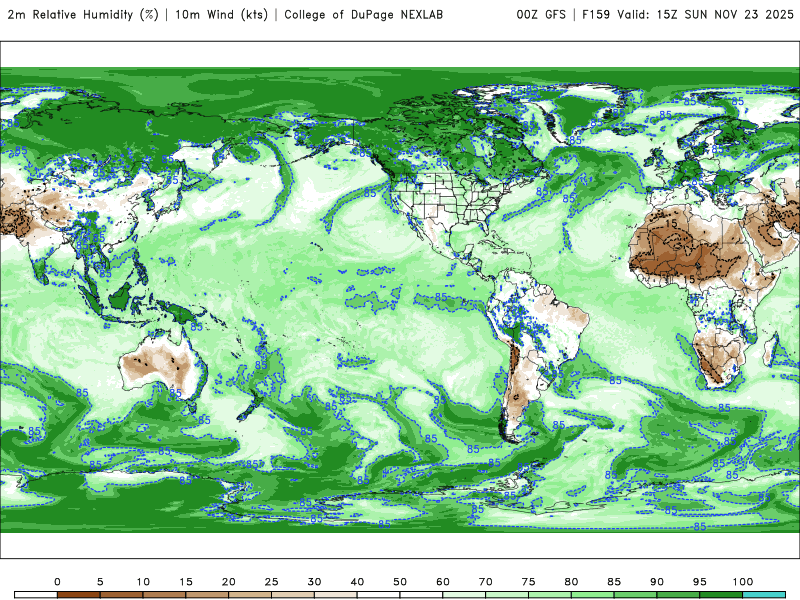This screenshot has height=600, width=800.
Task: Select the dark green 95–100 legend swatch
Action: coord(721,595)
